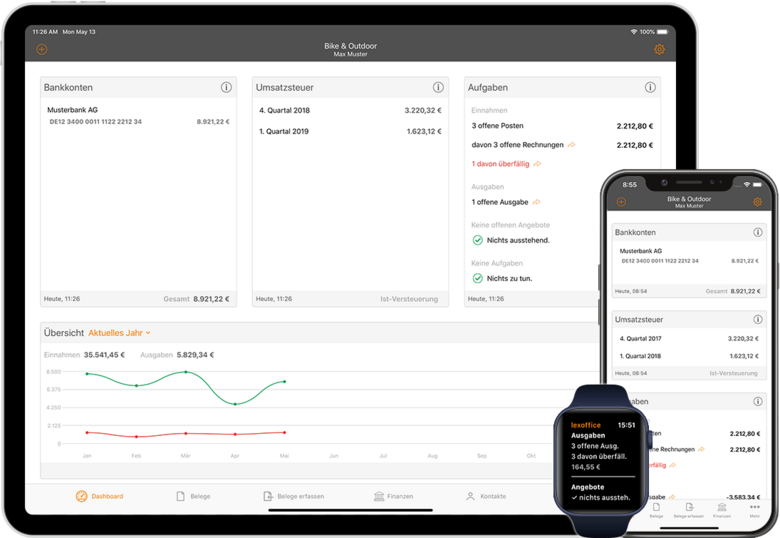
Task: Switch to the iPad Dashboard tab
Action: tap(99, 496)
